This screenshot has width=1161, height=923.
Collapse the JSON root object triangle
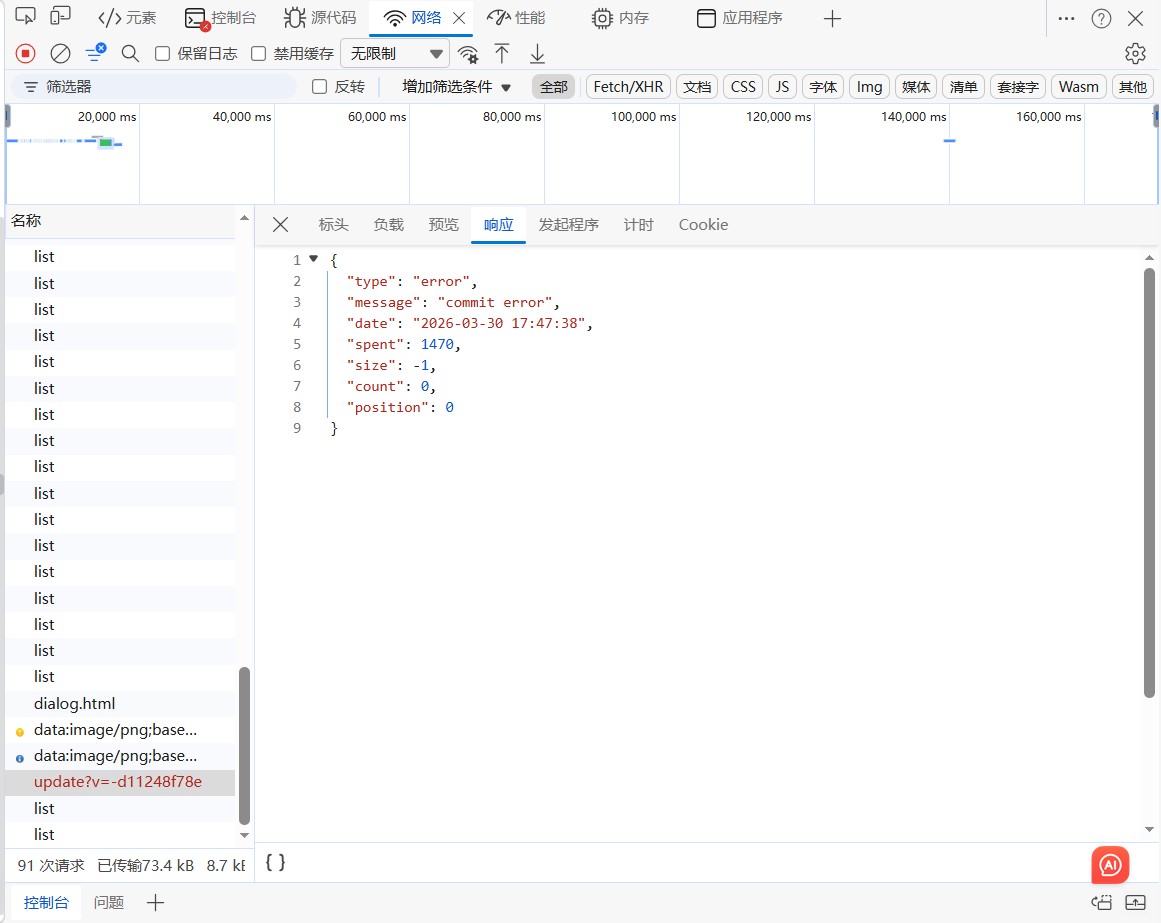[x=314, y=259]
